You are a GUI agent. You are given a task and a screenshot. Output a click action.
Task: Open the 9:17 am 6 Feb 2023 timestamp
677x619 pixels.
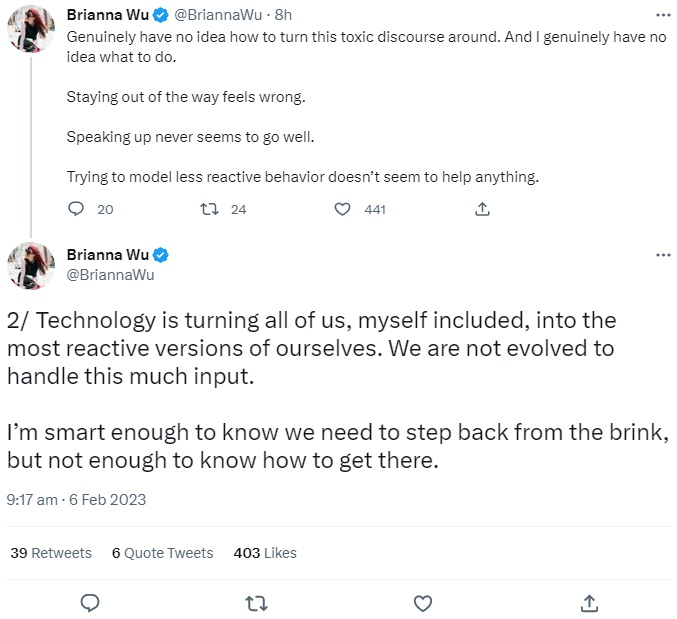pyautogui.click(x=76, y=499)
